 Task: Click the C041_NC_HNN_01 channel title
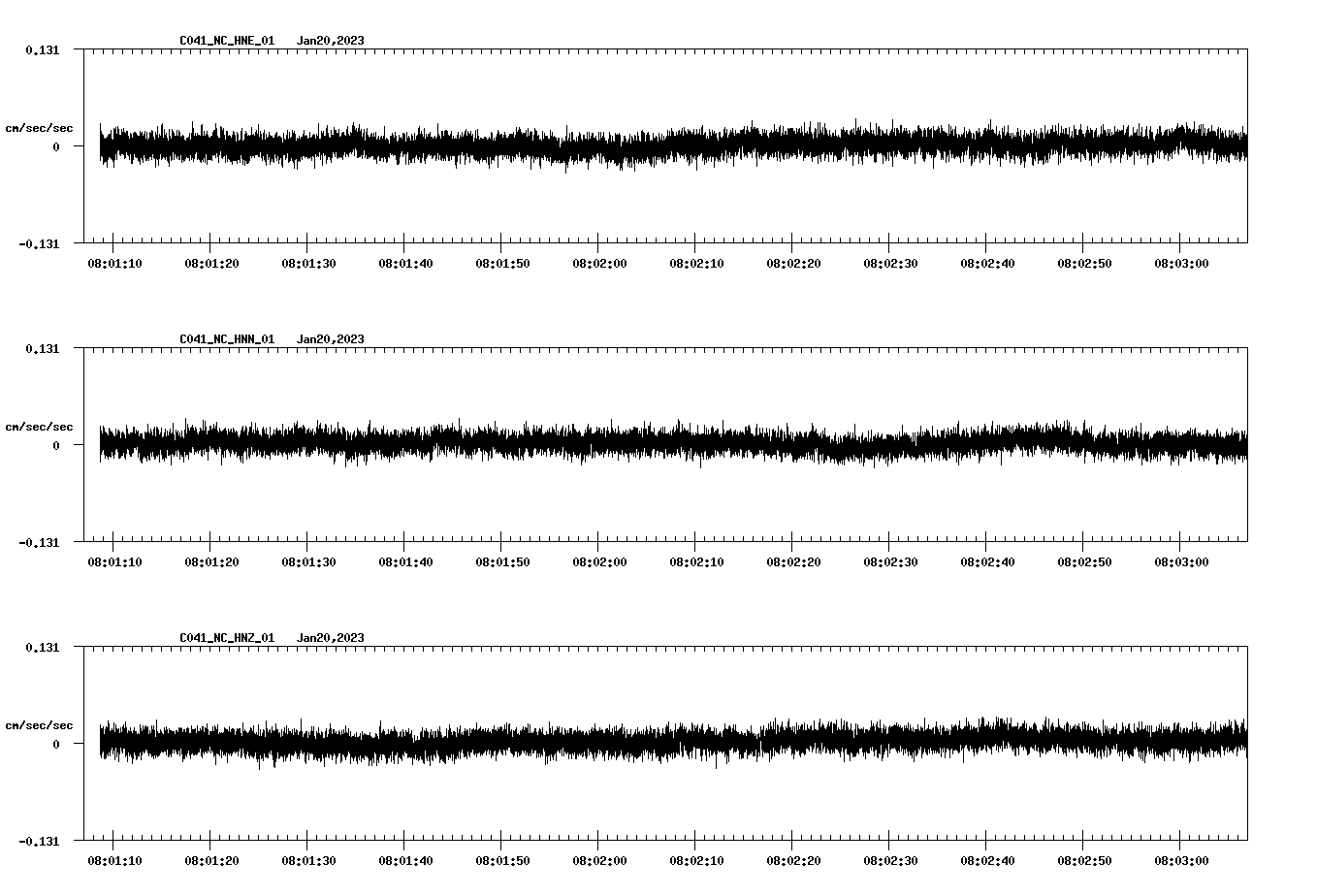(227, 339)
